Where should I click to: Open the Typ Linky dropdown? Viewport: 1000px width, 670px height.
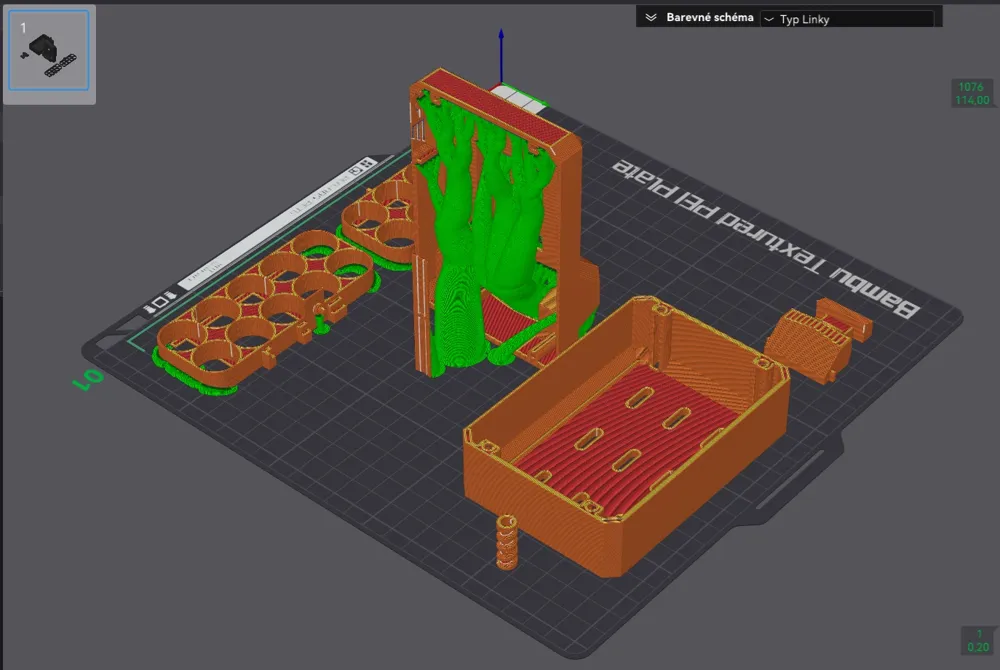pos(846,19)
